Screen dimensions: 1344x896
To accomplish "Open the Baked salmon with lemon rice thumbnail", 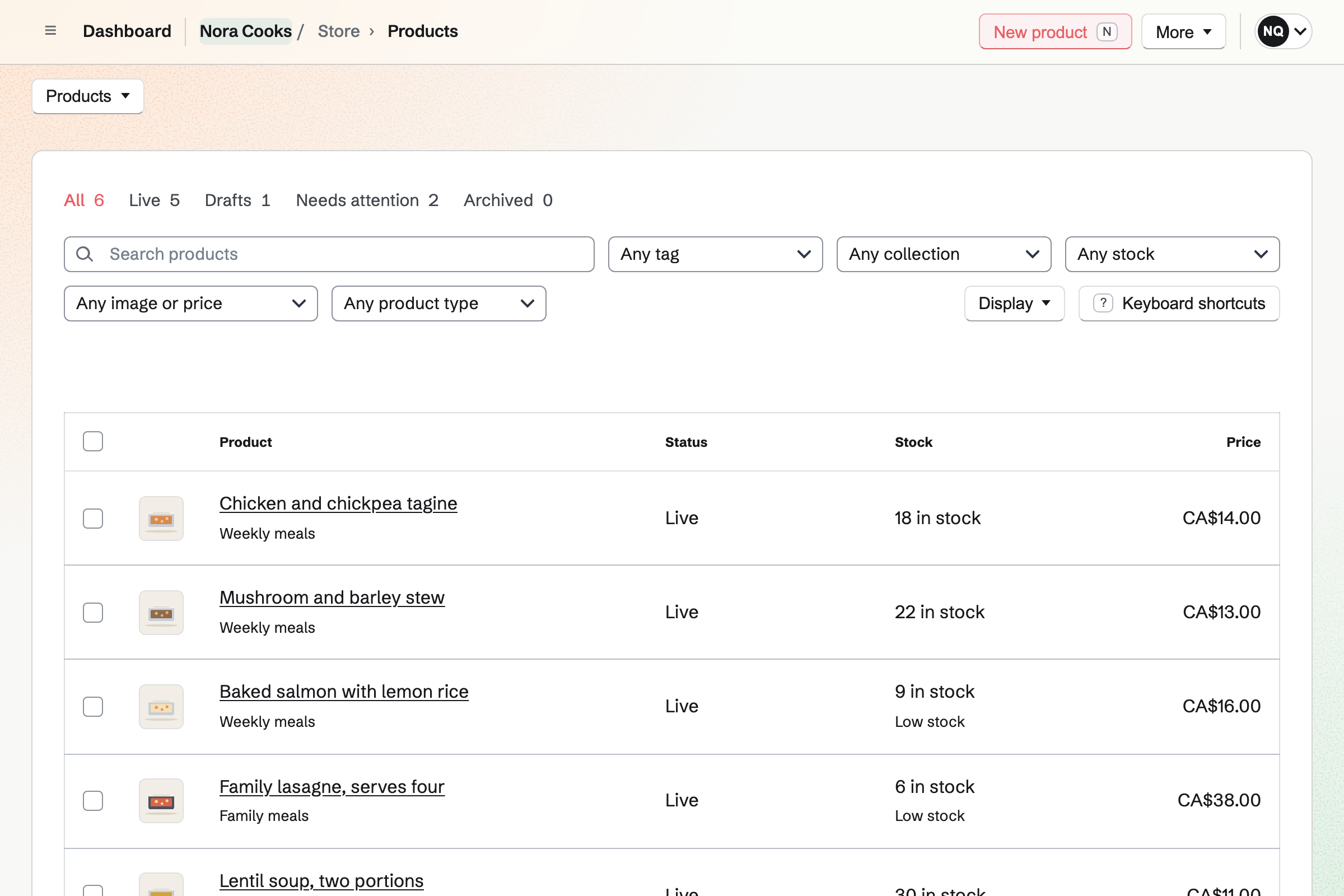I will point(161,707).
